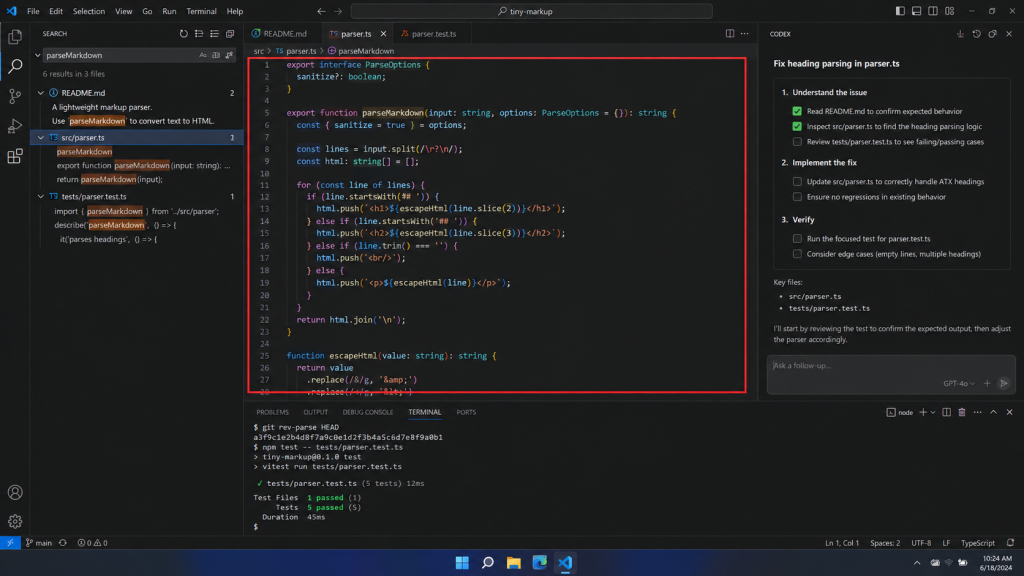Split the editor to the right
This screenshot has width=1024, height=576.
[729, 34]
